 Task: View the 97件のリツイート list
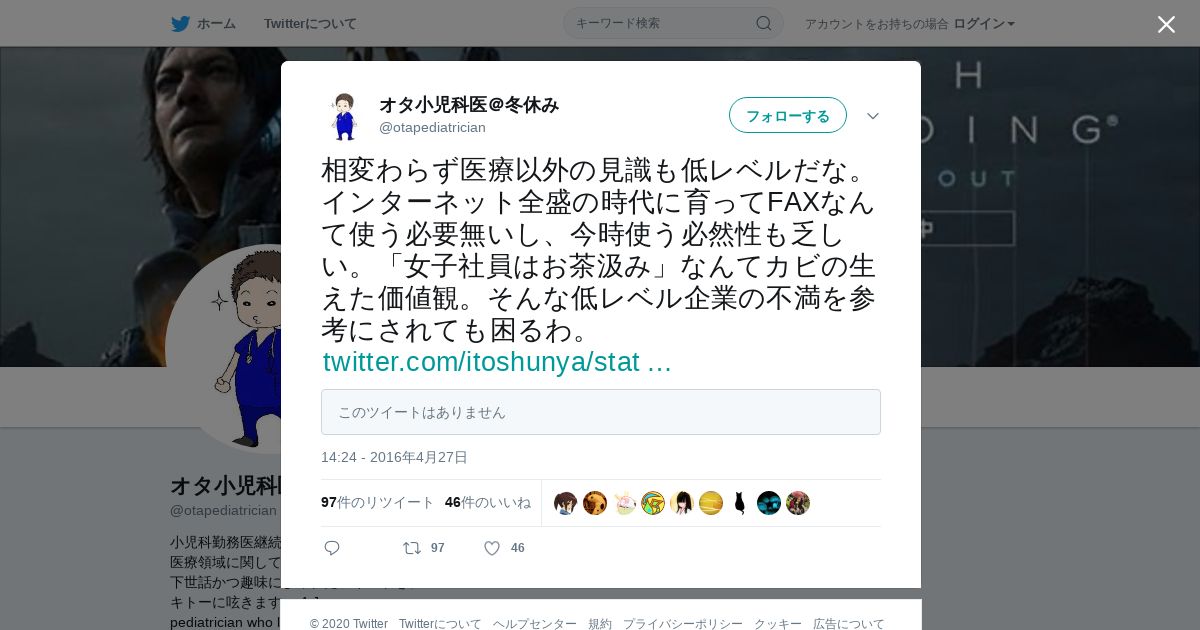coord(378,502)
